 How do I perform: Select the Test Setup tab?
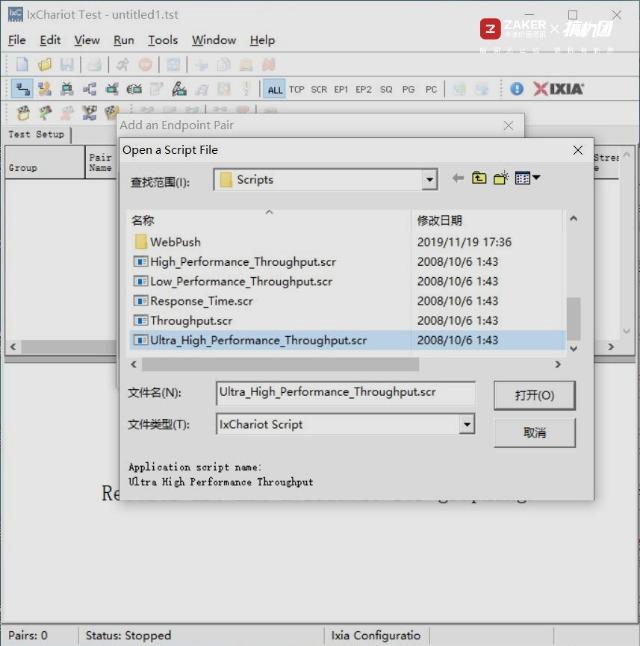point(36,134)
